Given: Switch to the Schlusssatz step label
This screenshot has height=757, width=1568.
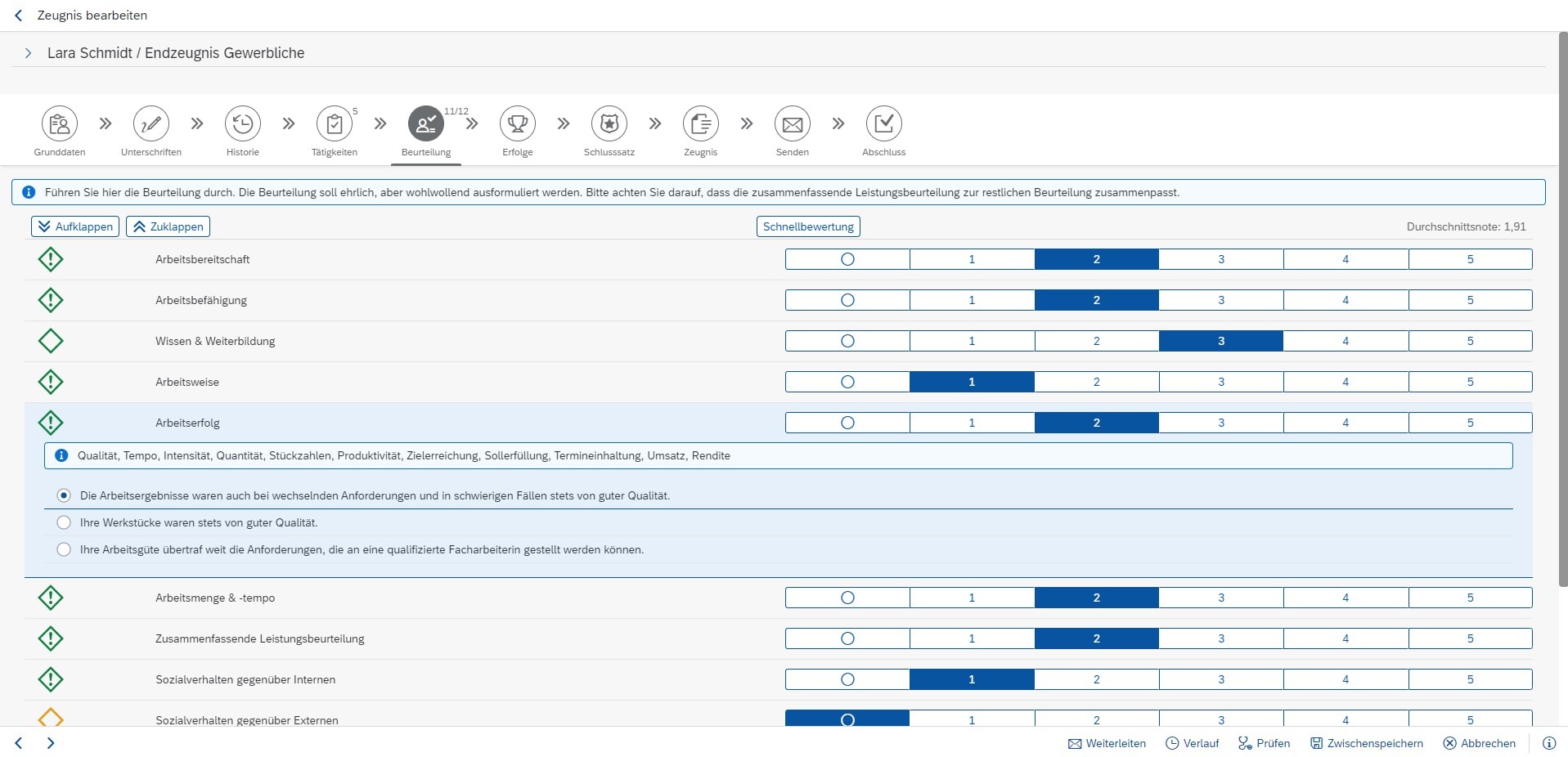Looking at the screenshot, I should click(609, 152).
